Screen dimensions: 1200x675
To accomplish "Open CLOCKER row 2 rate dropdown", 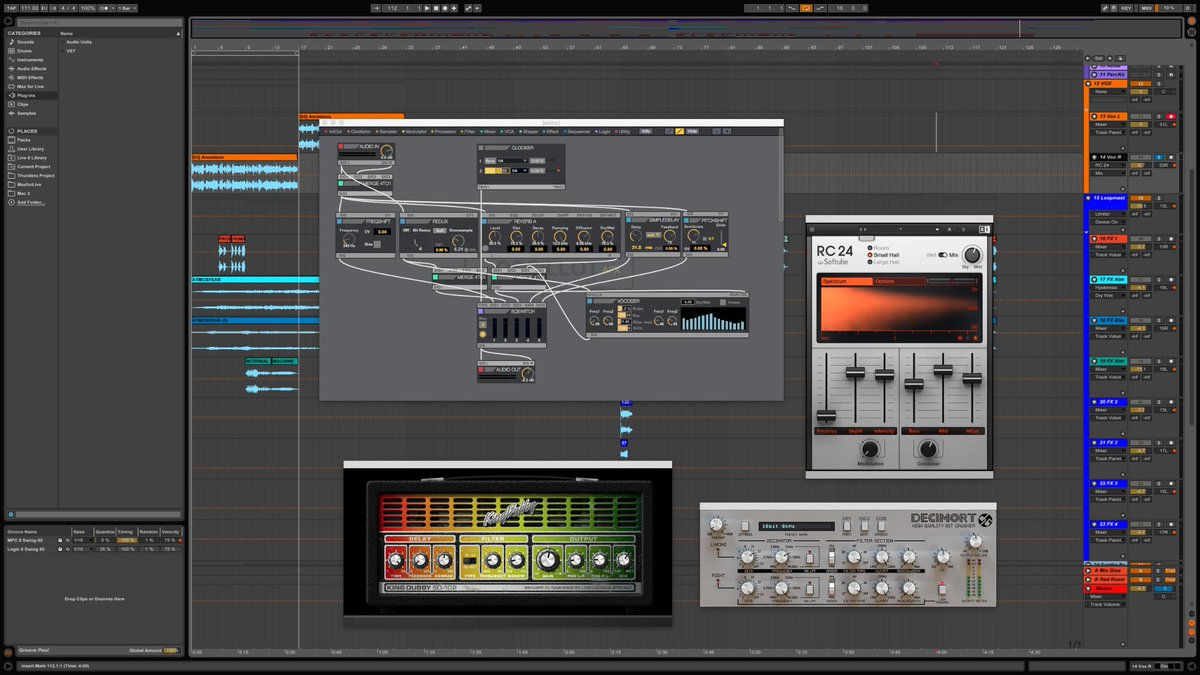I will [x=519, y=171].
